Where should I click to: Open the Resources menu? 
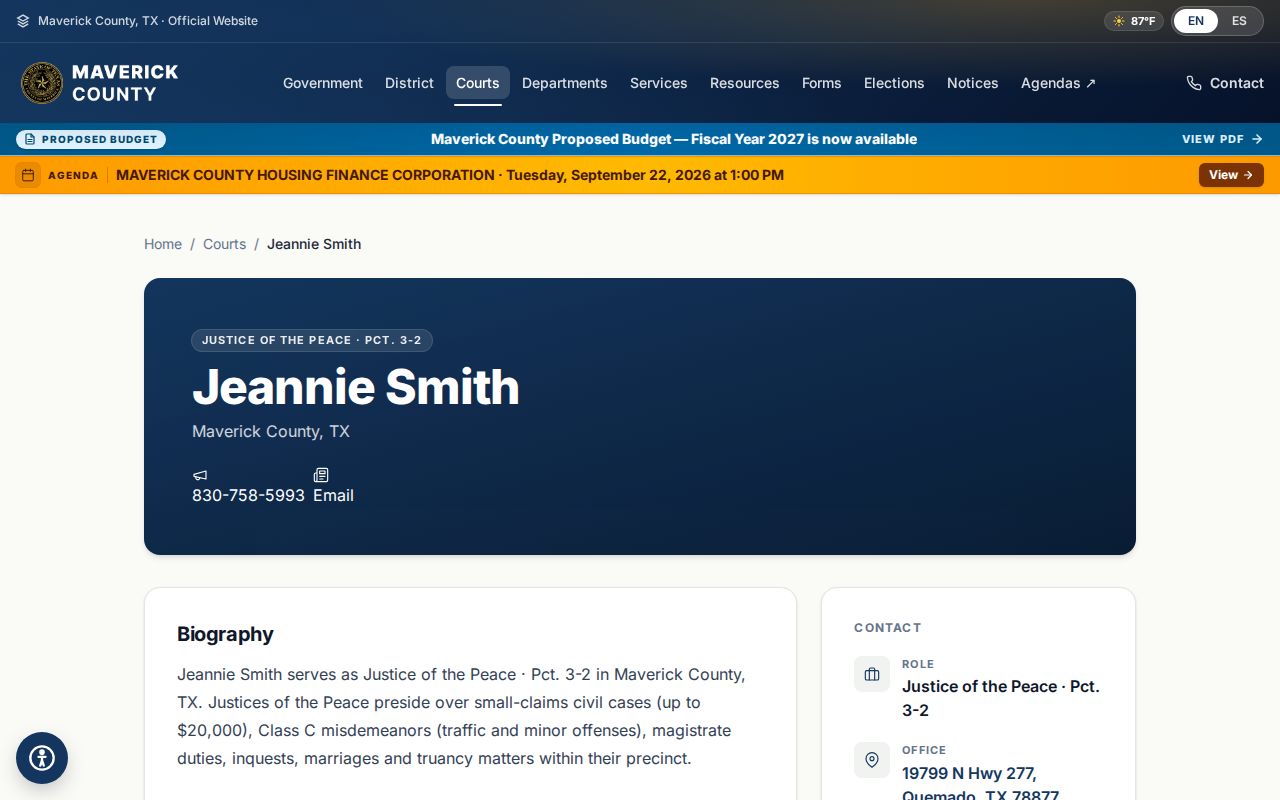pyautogui.click(x=745, y=83)
